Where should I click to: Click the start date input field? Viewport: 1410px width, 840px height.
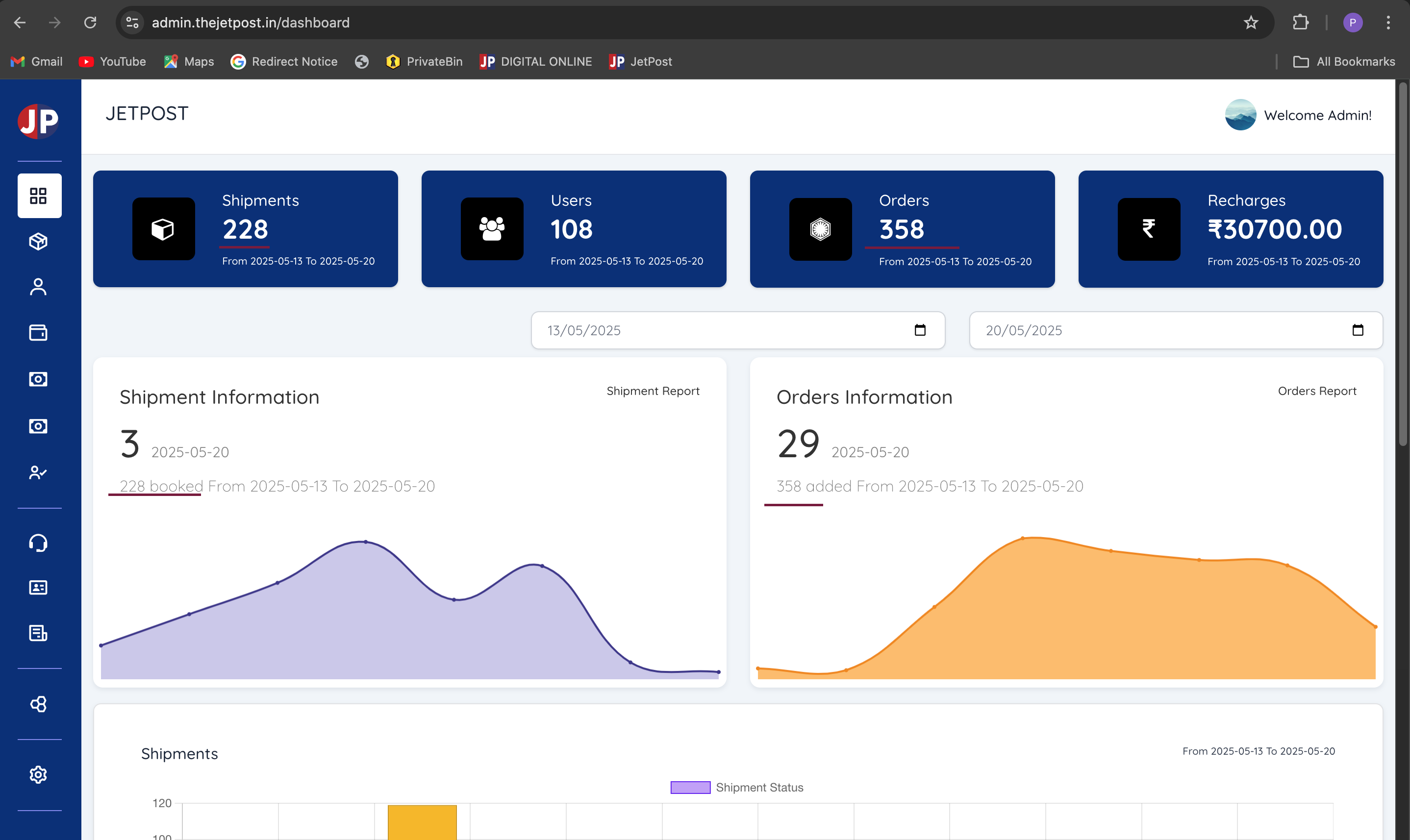click(x=738, y=330)
